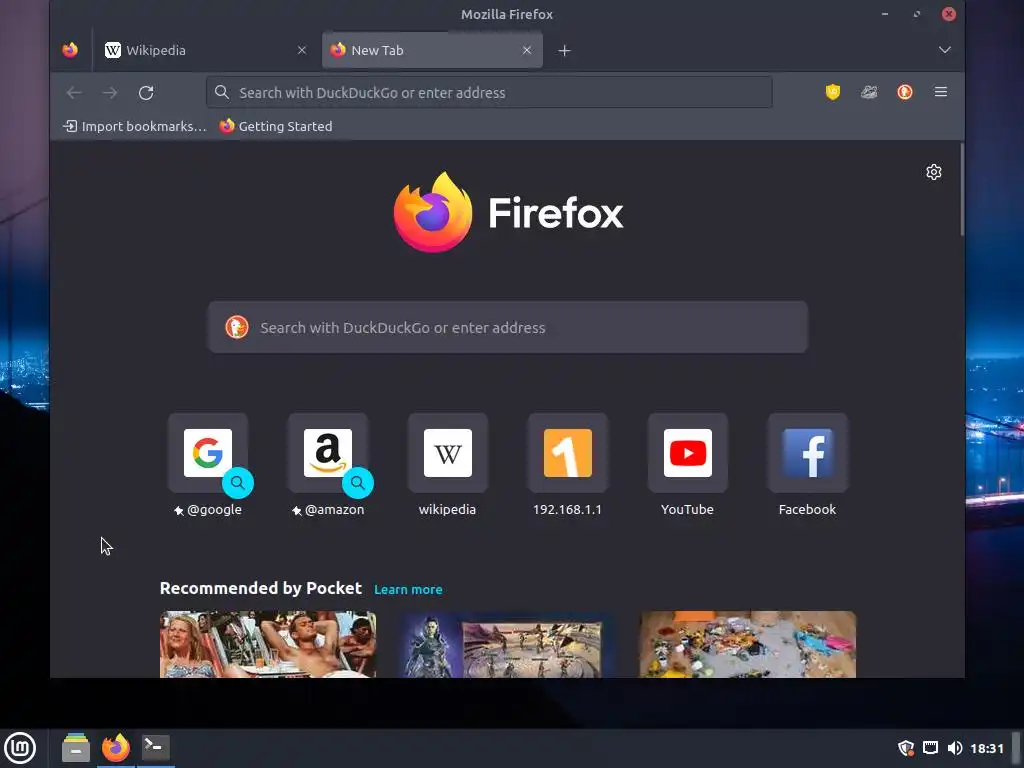The height and width of the screenshot is (768, 1024).
Task: Click the security shield tray icon
Action: pos(906,748)
